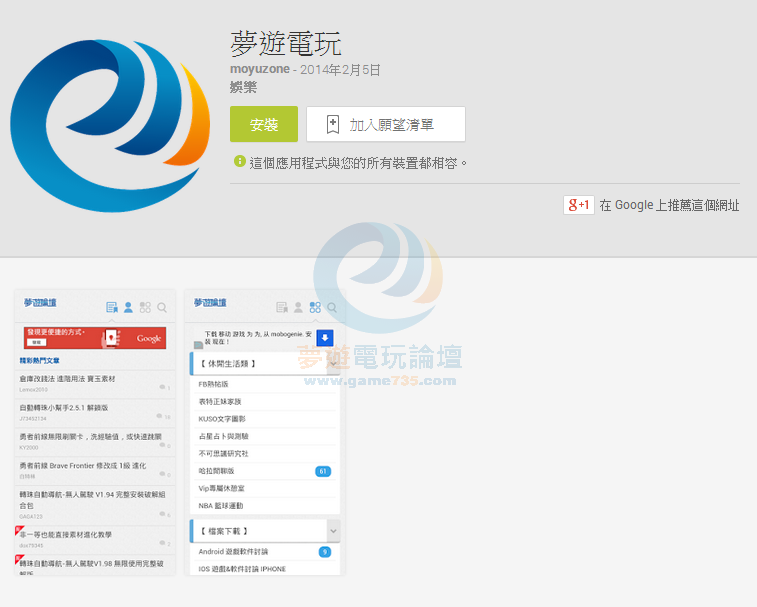The image size is (757, 607).
Task: Click the blue 61 badge beside 哈拉閒聊版
Action: pyautogui.click(x=323, y=471)
